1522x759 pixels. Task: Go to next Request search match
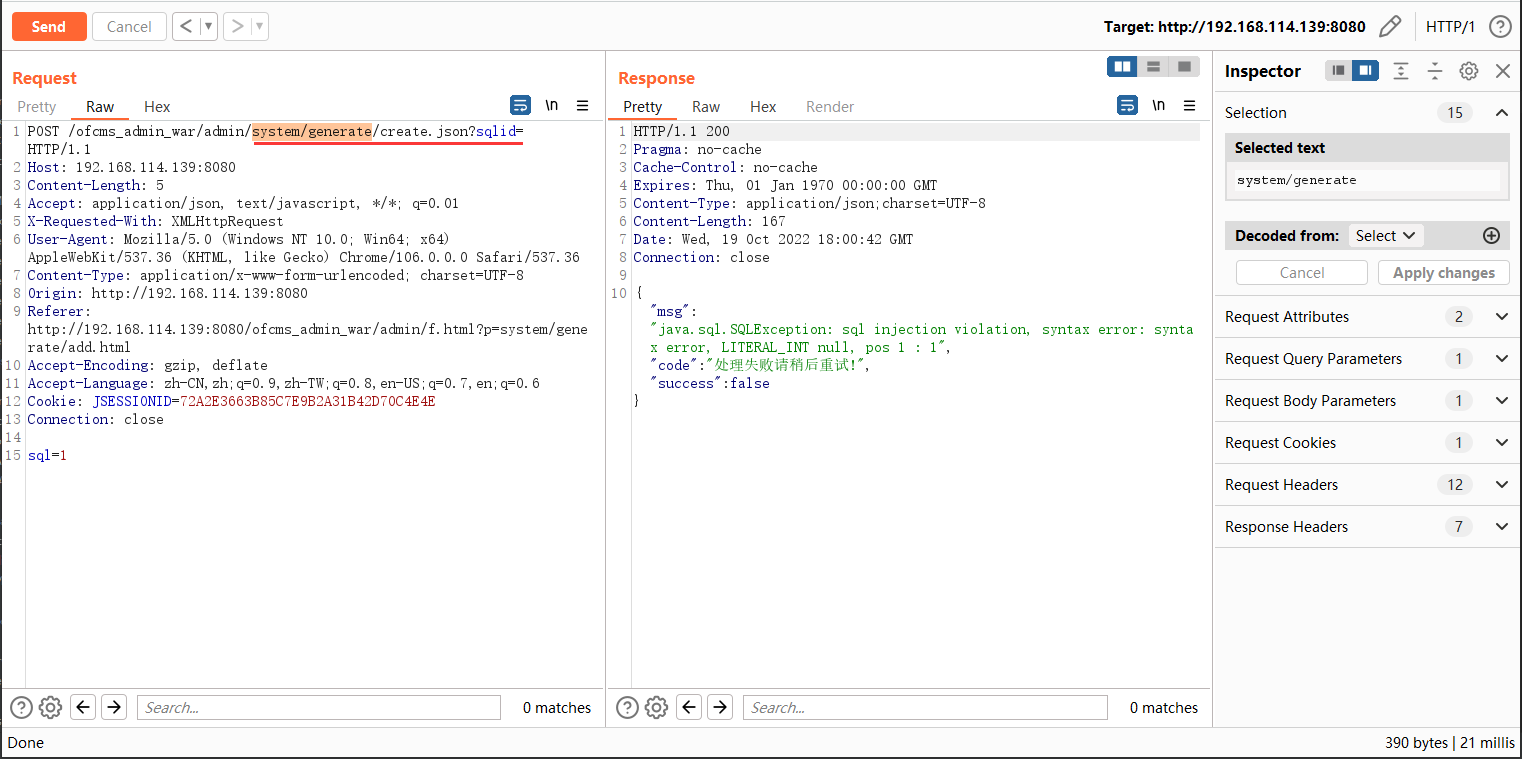(x=114, y=708)
